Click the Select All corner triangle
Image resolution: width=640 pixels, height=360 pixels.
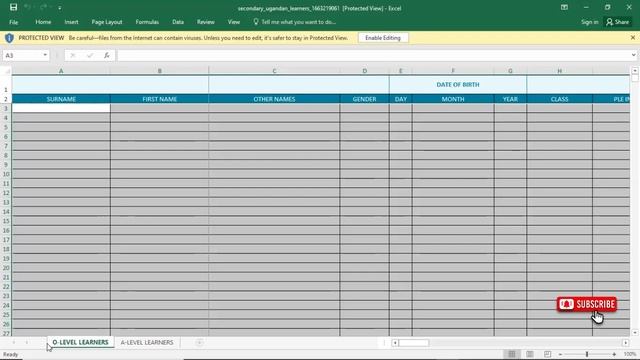tap(6, 71)
